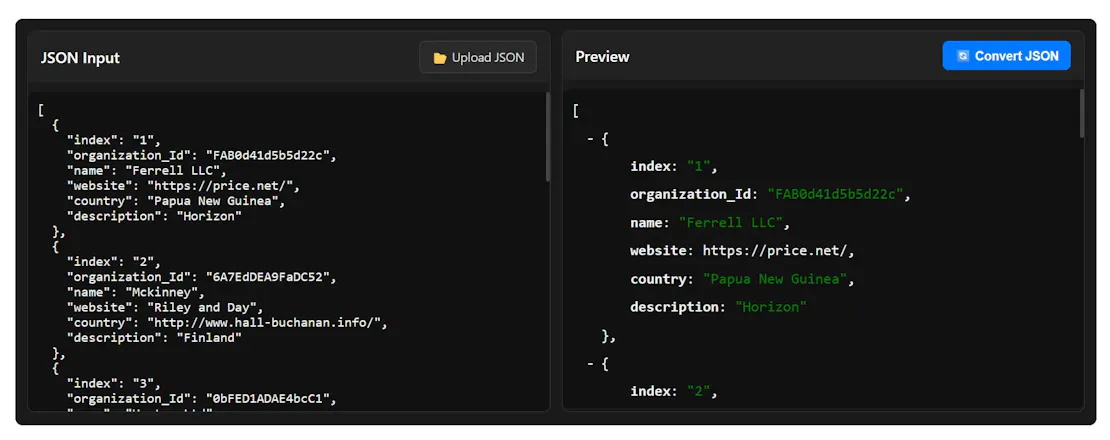Click the JSON Input panel scrollbar

[x=548, y=137]
